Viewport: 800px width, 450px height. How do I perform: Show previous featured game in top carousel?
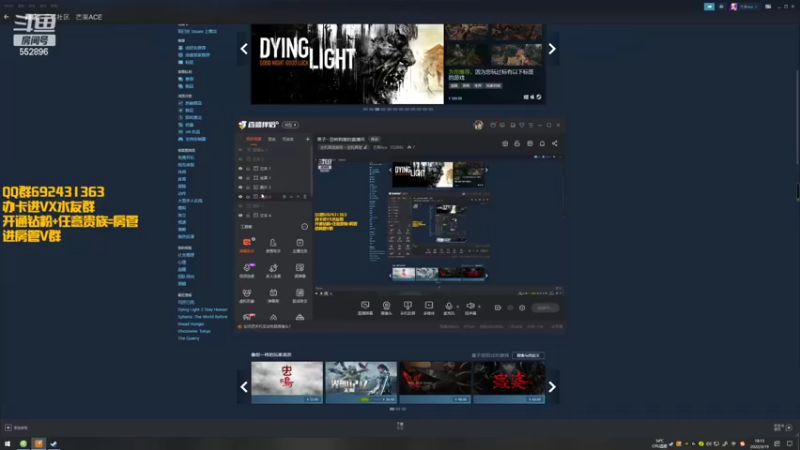pos(244,49)
